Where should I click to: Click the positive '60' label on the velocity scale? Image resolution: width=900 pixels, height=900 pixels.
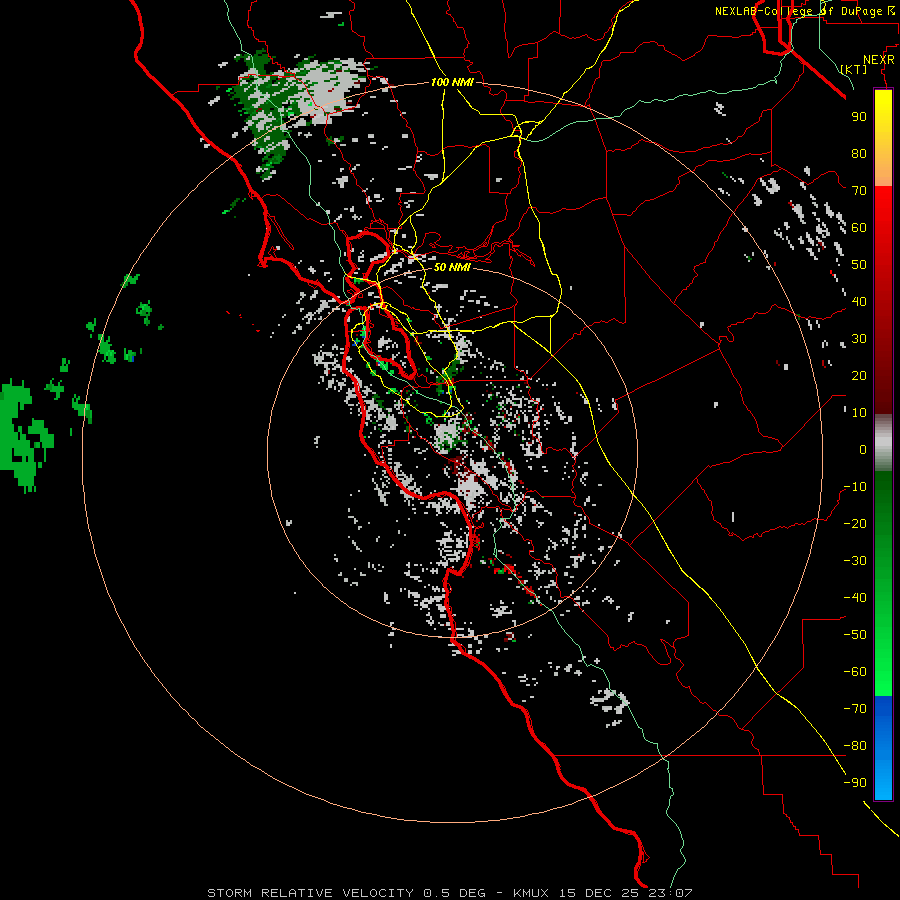tap(859, 227)
